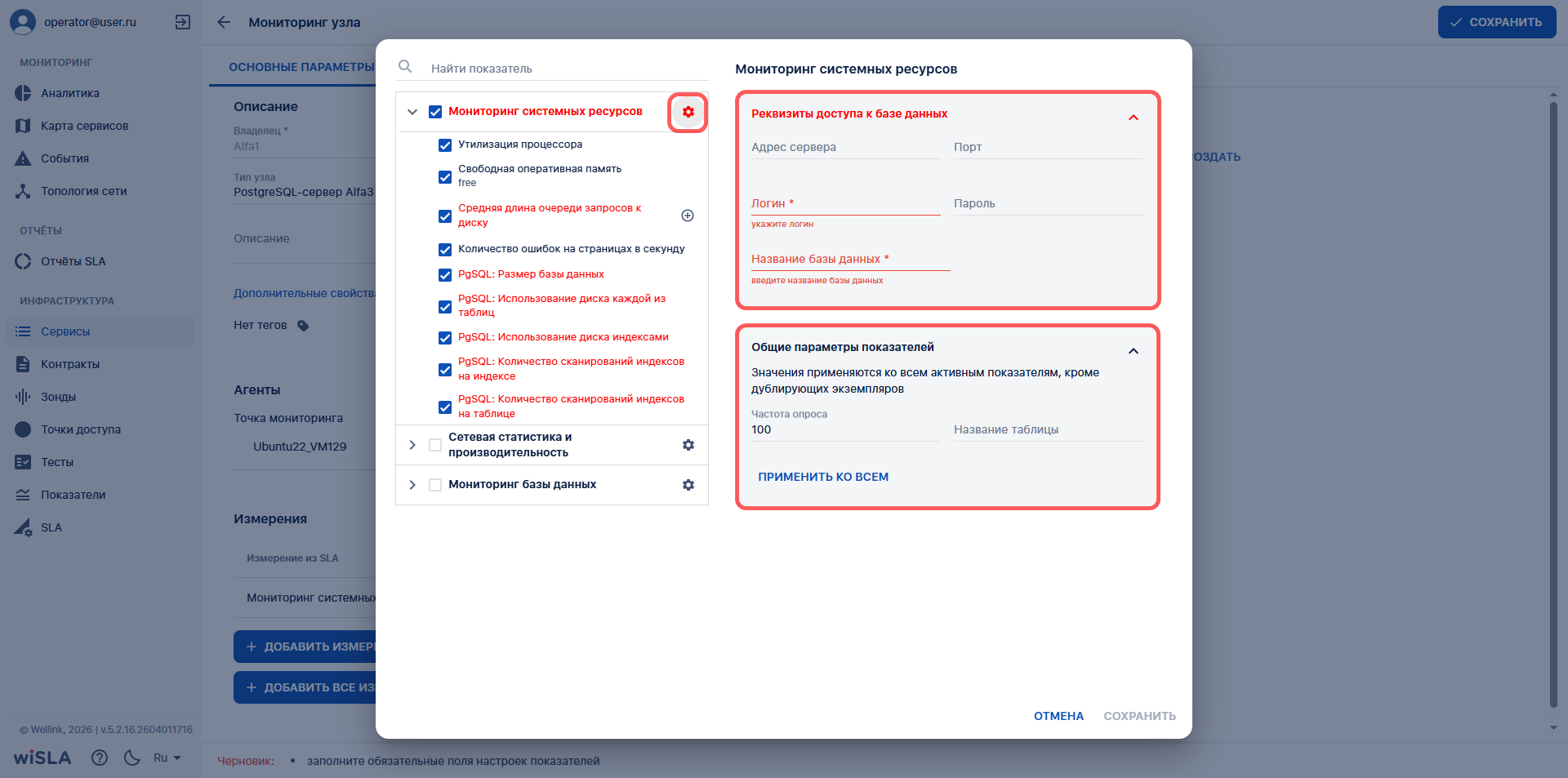This screenshot has width=1568, height=778.
Task: Focus the Логин field
Action: [x=846, y=203]
